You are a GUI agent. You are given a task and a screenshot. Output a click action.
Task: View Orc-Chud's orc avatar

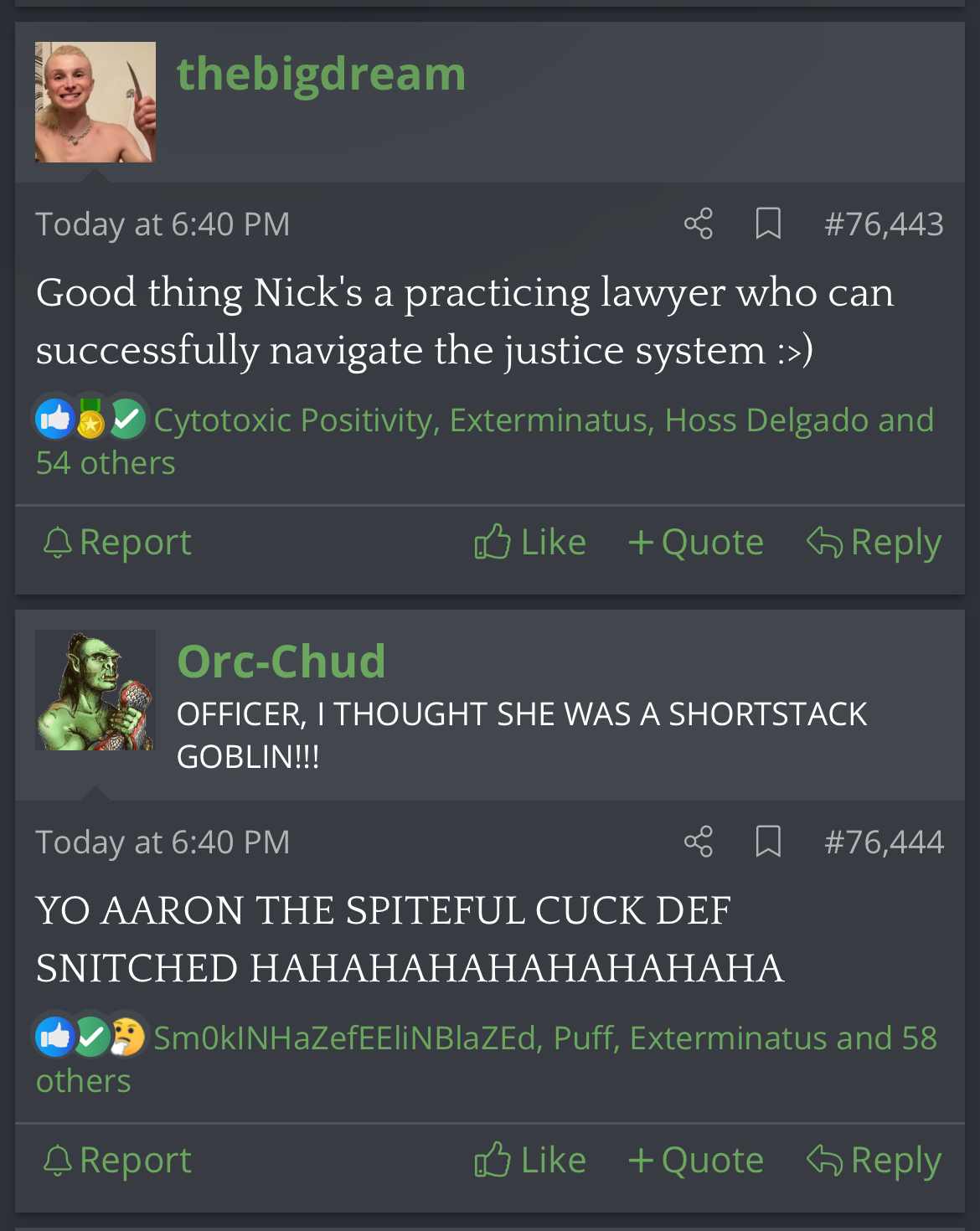pyautogui.click(x=95, y=690)
